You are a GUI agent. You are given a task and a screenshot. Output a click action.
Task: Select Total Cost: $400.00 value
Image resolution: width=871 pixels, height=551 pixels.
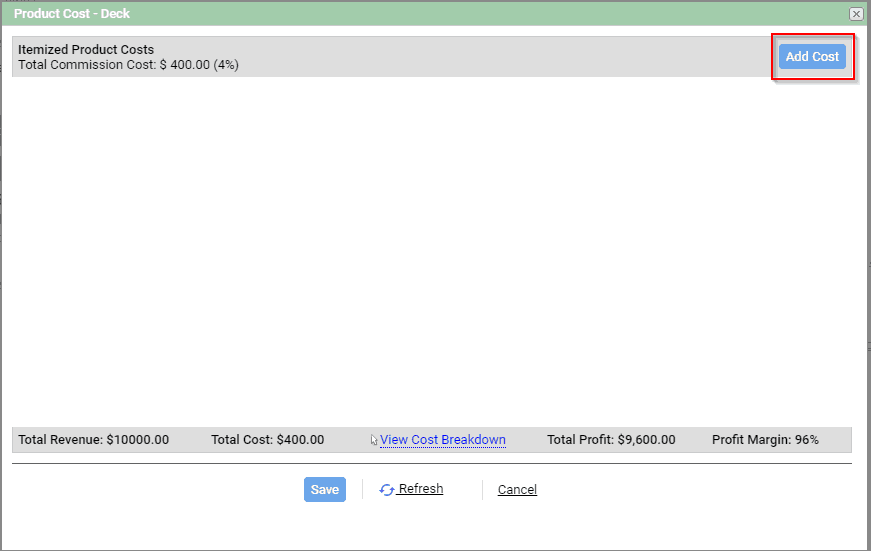(x=267, y=440)
